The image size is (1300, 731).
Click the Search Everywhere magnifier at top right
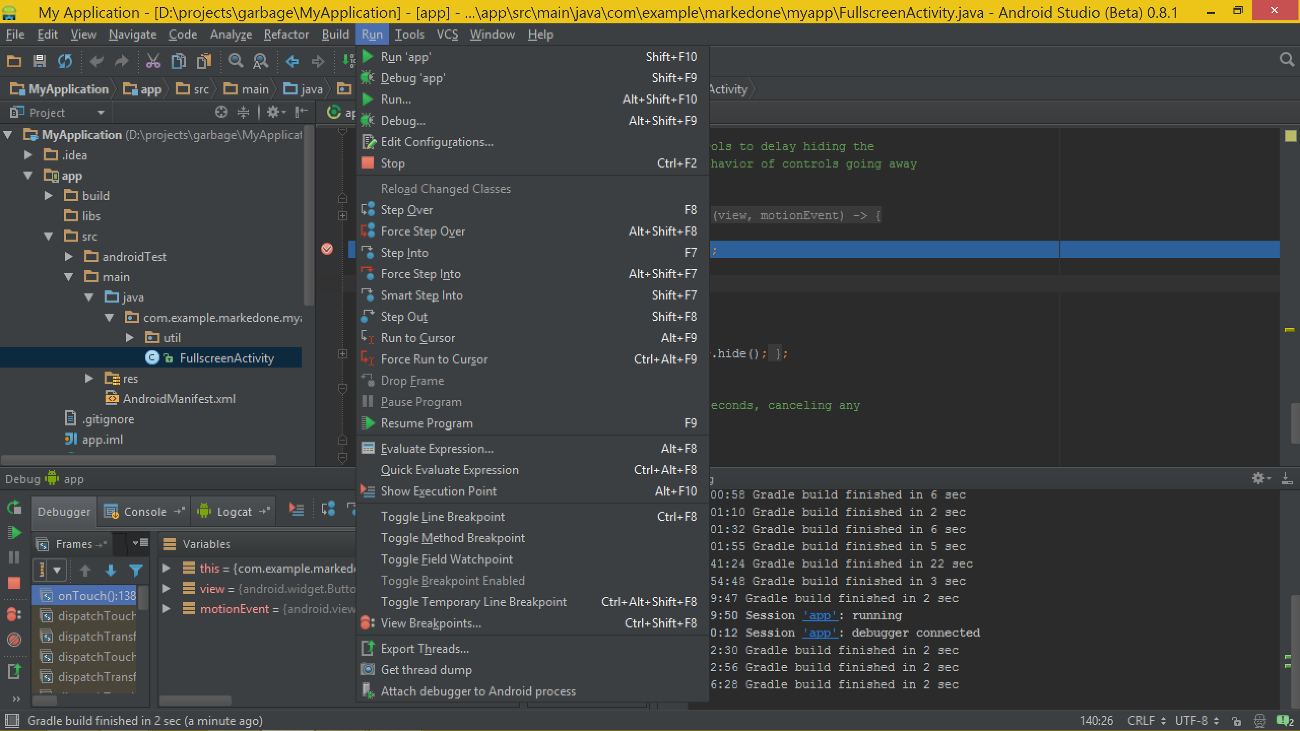point(1287,60)
